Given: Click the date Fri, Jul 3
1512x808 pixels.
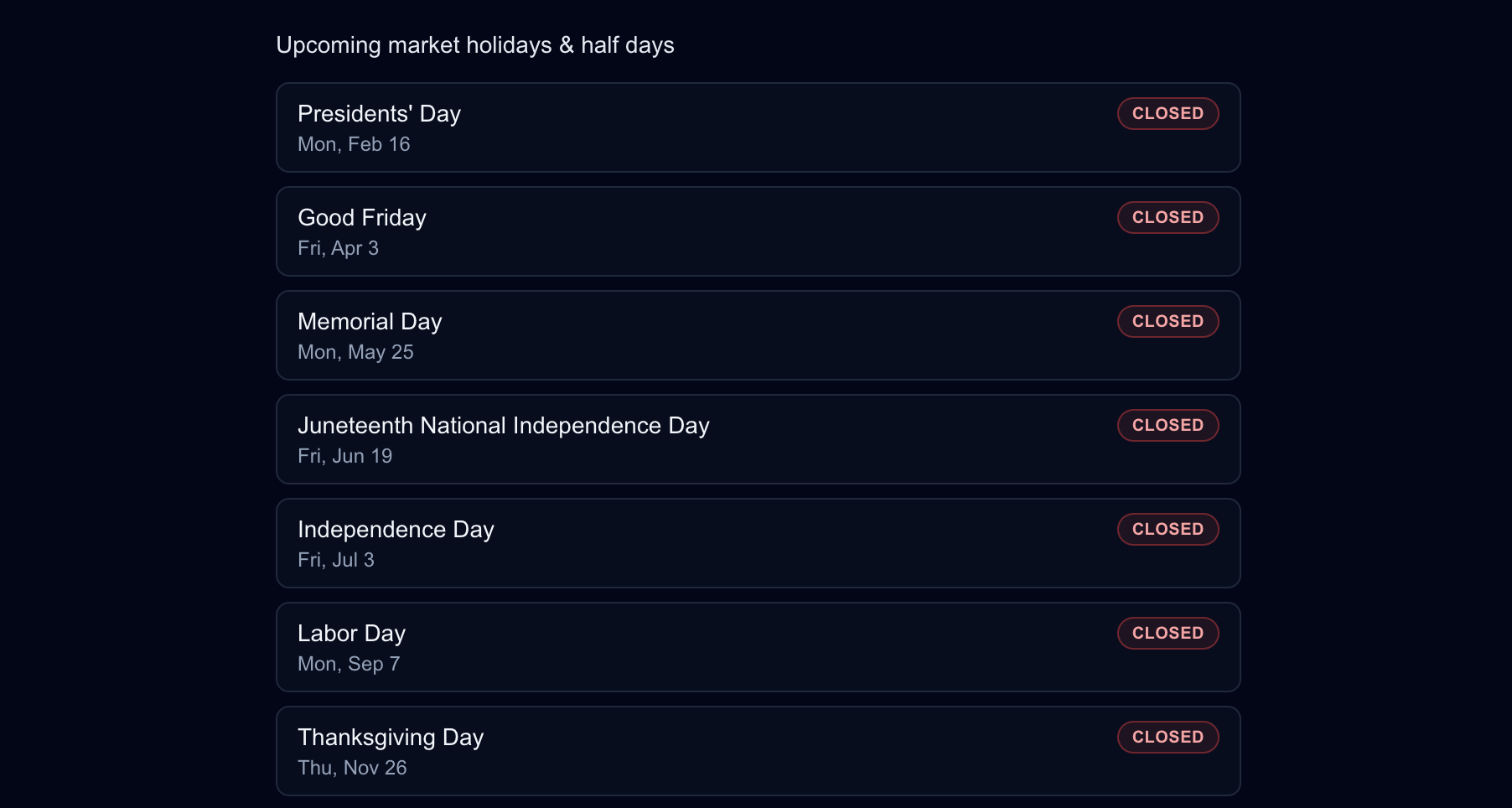Looking at the screenshot, I should pyautogui.click(x=336, y=560).
